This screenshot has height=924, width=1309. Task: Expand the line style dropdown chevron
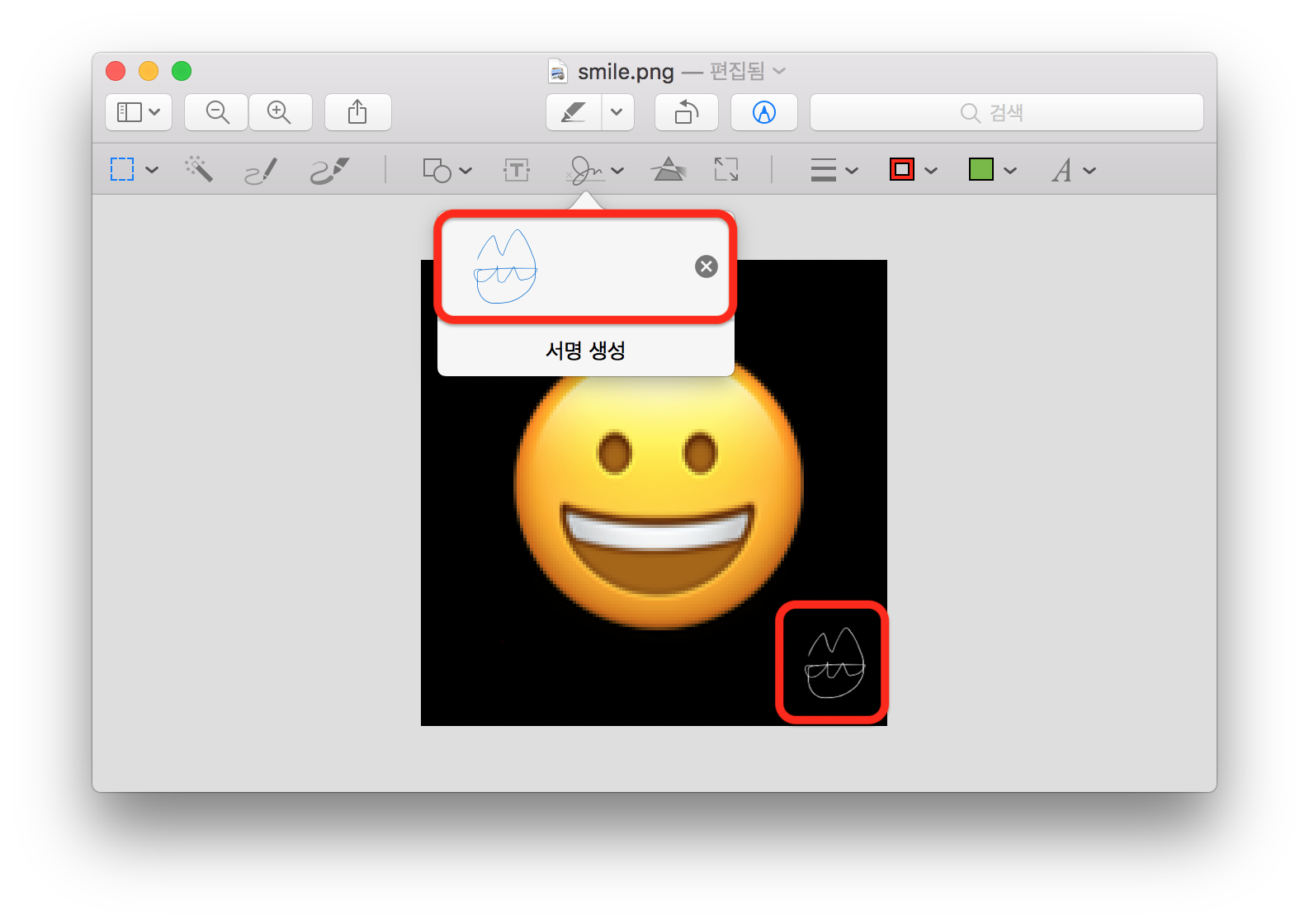click(852, 171)
